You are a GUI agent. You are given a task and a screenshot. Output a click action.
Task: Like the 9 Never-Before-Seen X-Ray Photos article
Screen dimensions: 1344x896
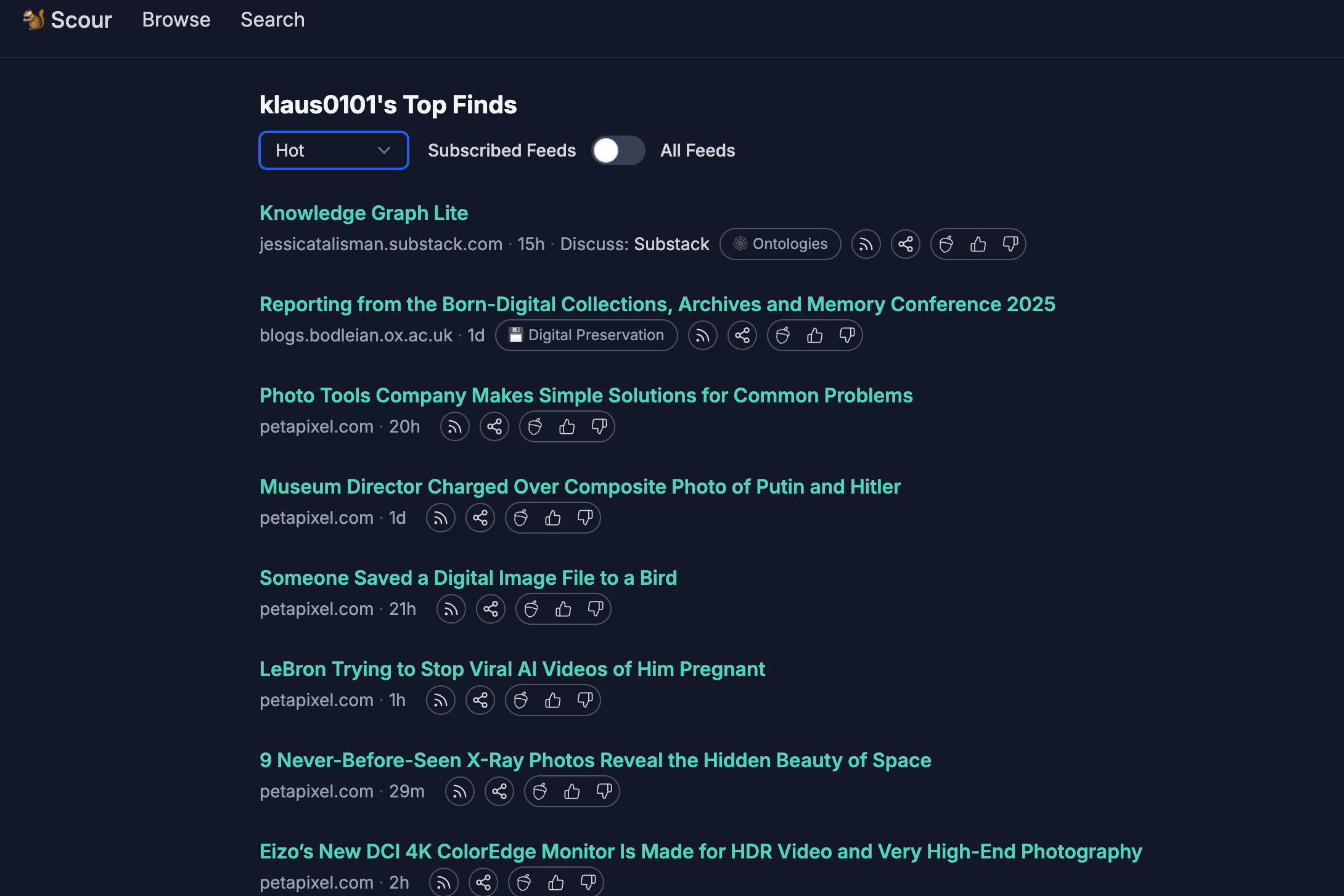pyautogui.click(x=572, y=791)
